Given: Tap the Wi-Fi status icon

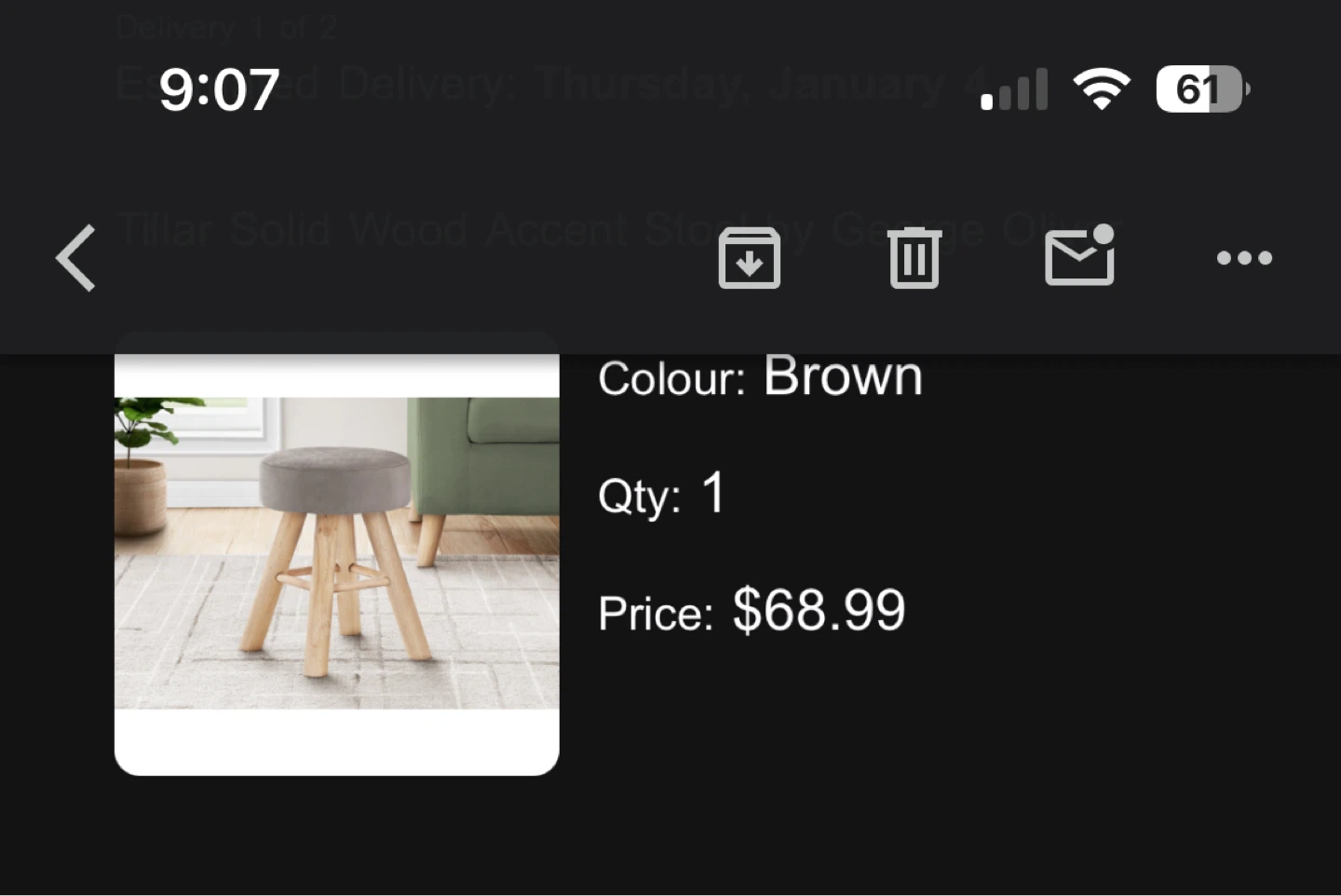Looking at the screenshot, I should click(1101, 89).
